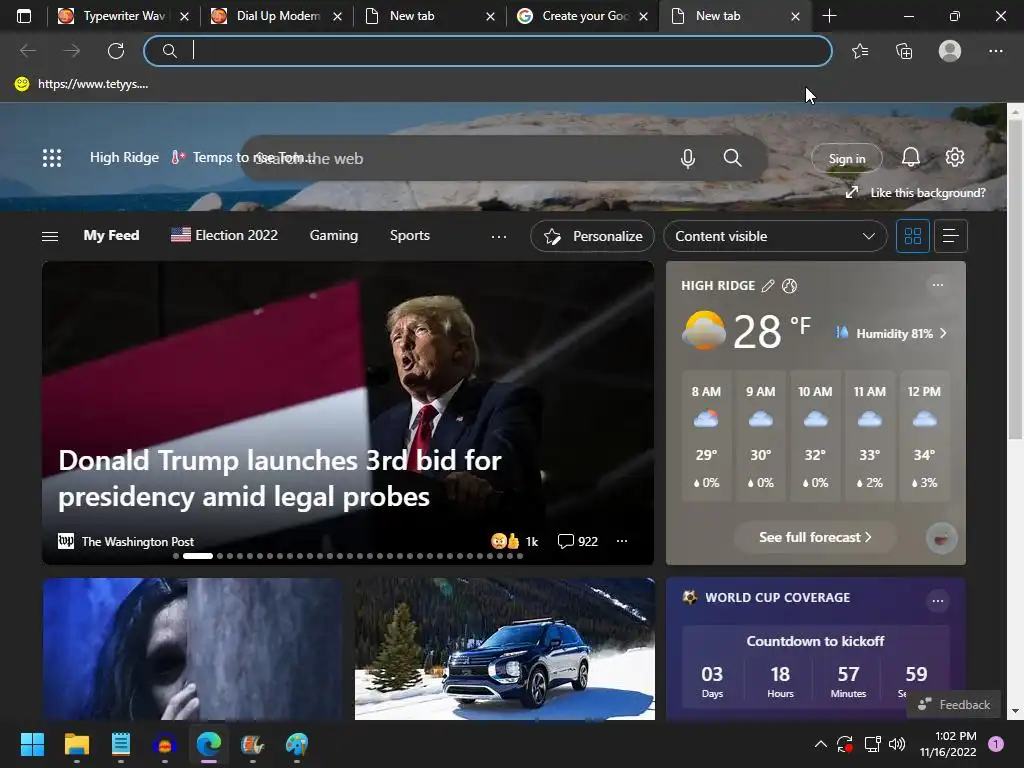This screenshot has width=1024, height=768.
Task: Open the blue SUV snow article thumbnail
Action: 504,649
